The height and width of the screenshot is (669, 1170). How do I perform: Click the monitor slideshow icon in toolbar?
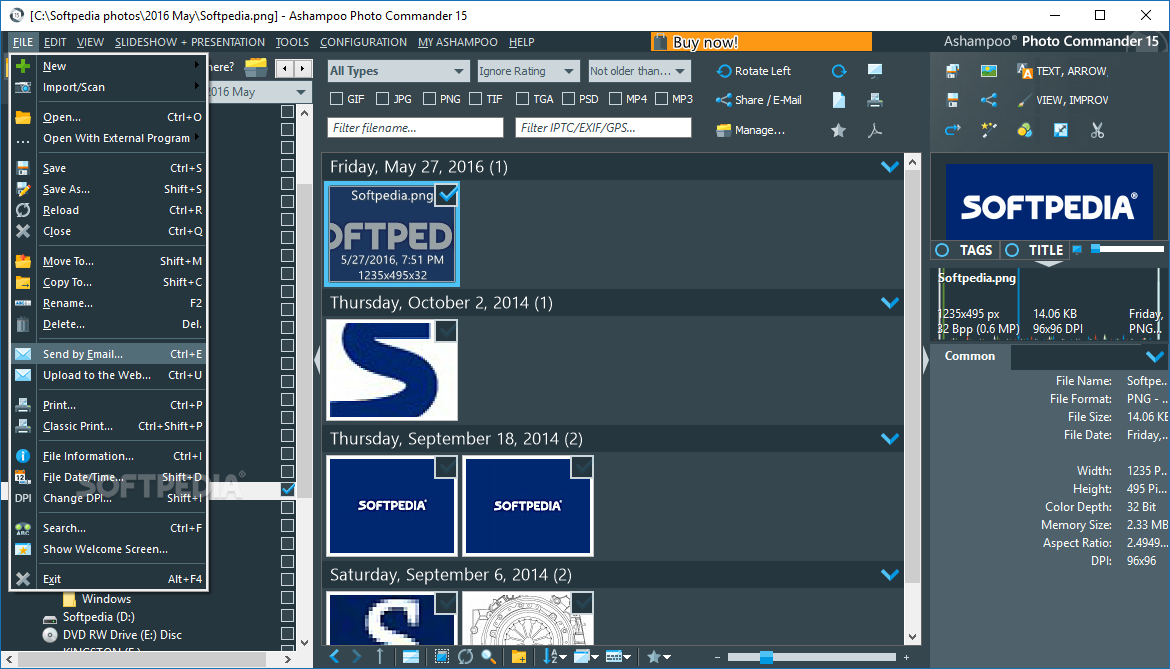click(875, 71)
